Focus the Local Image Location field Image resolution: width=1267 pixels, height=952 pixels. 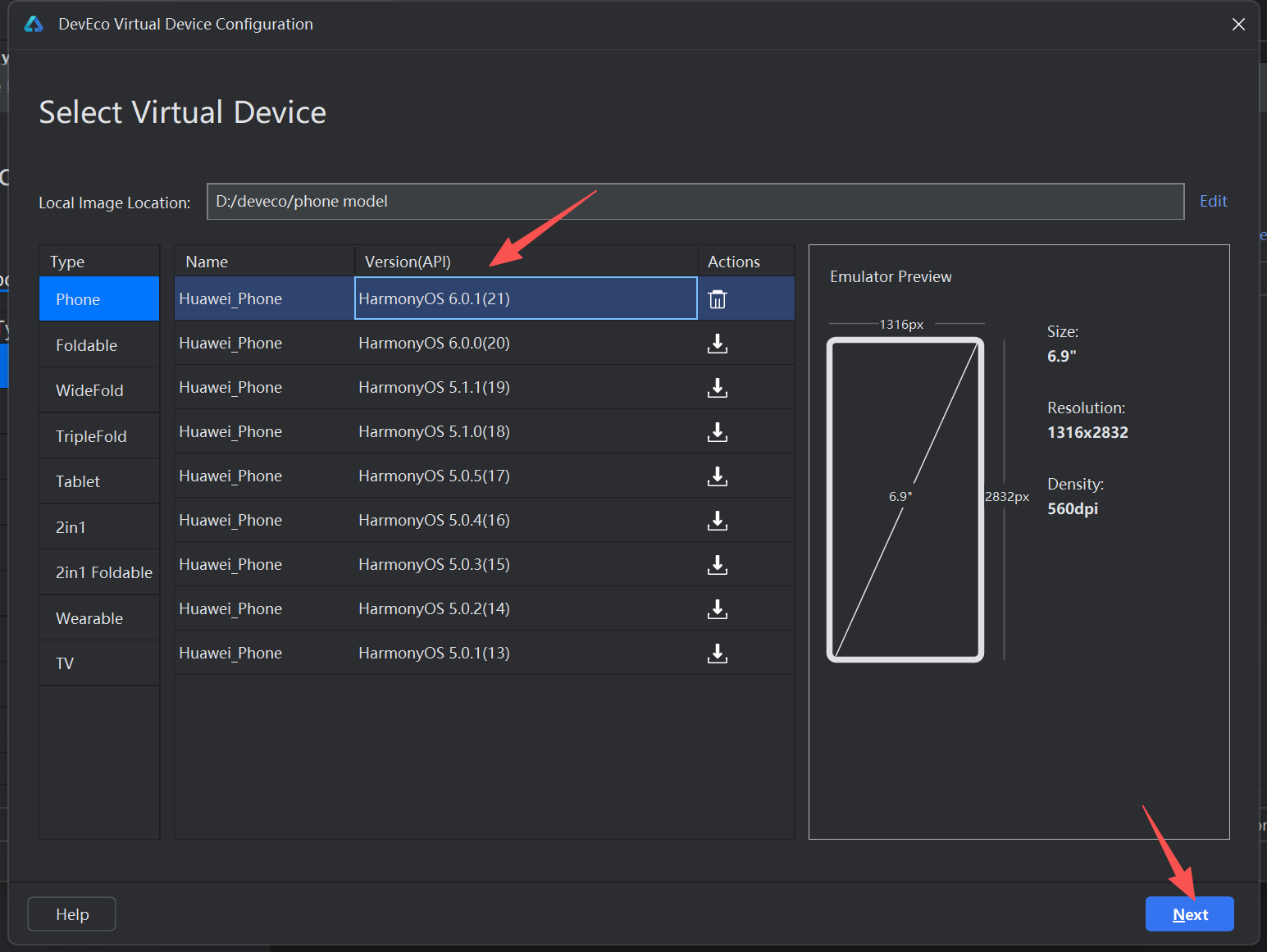coord(695,202)
